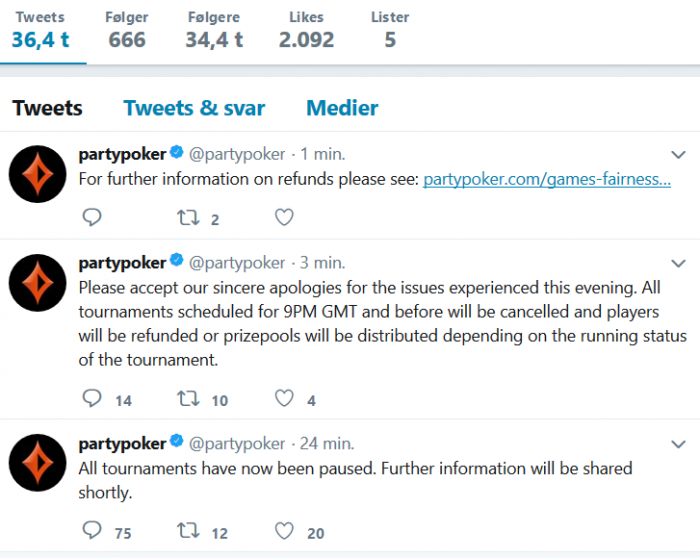Open the 1 min. tweet's chevron menu
The height and width of the screenshot is (558, 700).
click(678, 155)
